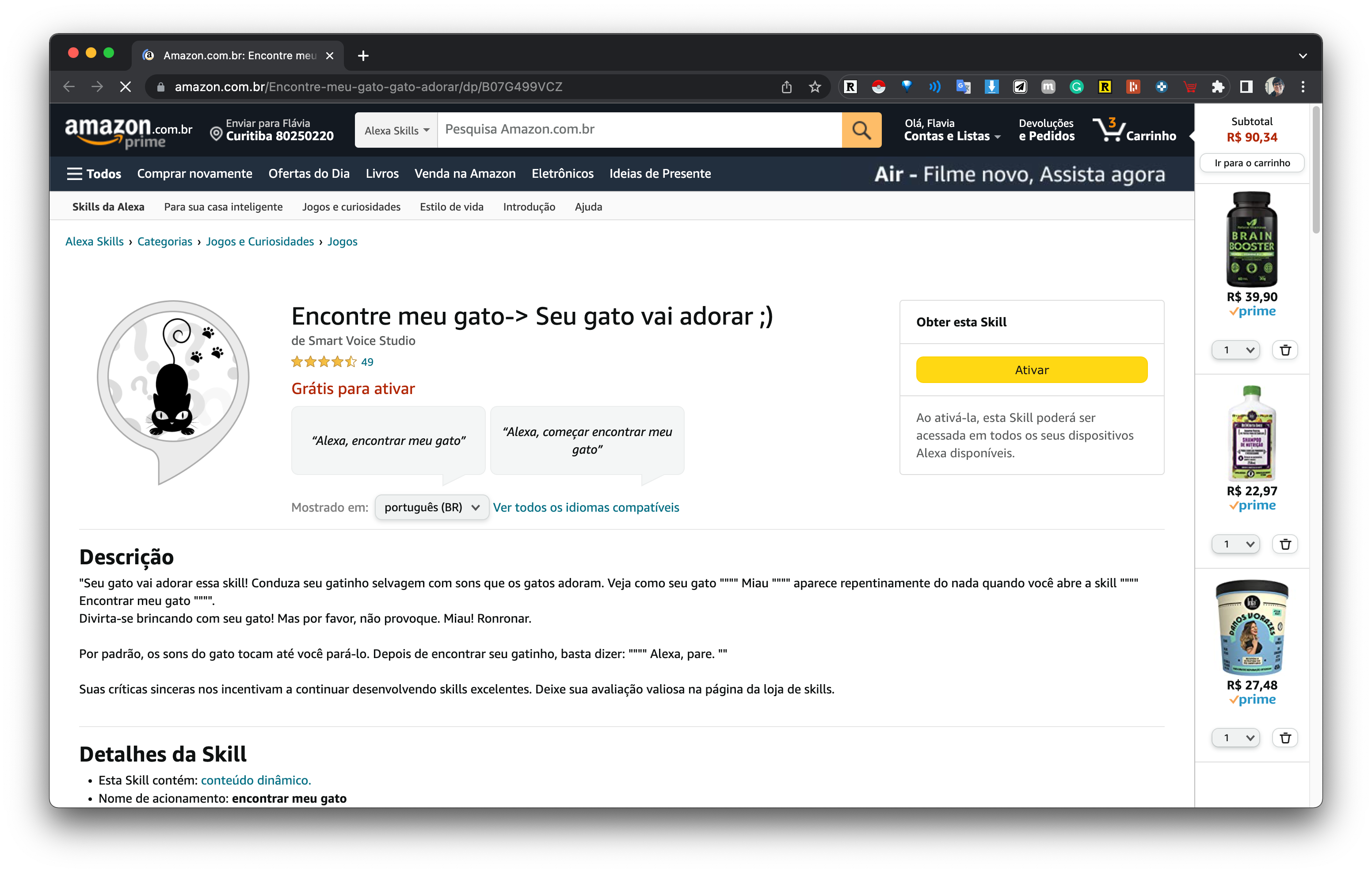Open the Brain Booster product thumbnail
Screen dimensions: 1372x873
coord(1252,239)
